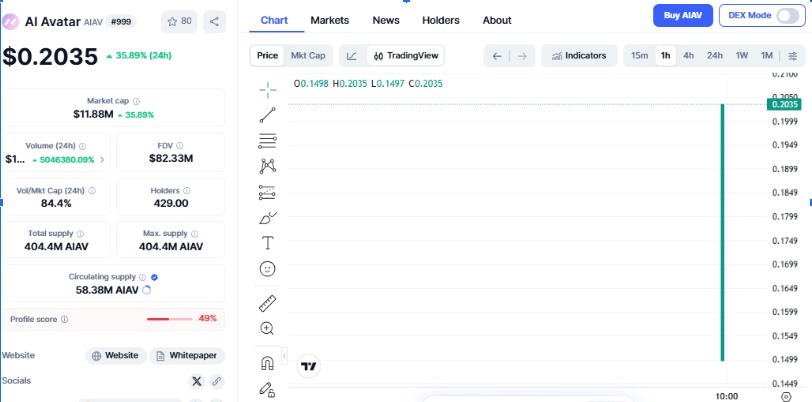Switch to the Markets tab
812x402 pixels.
(x=330, y=20)
